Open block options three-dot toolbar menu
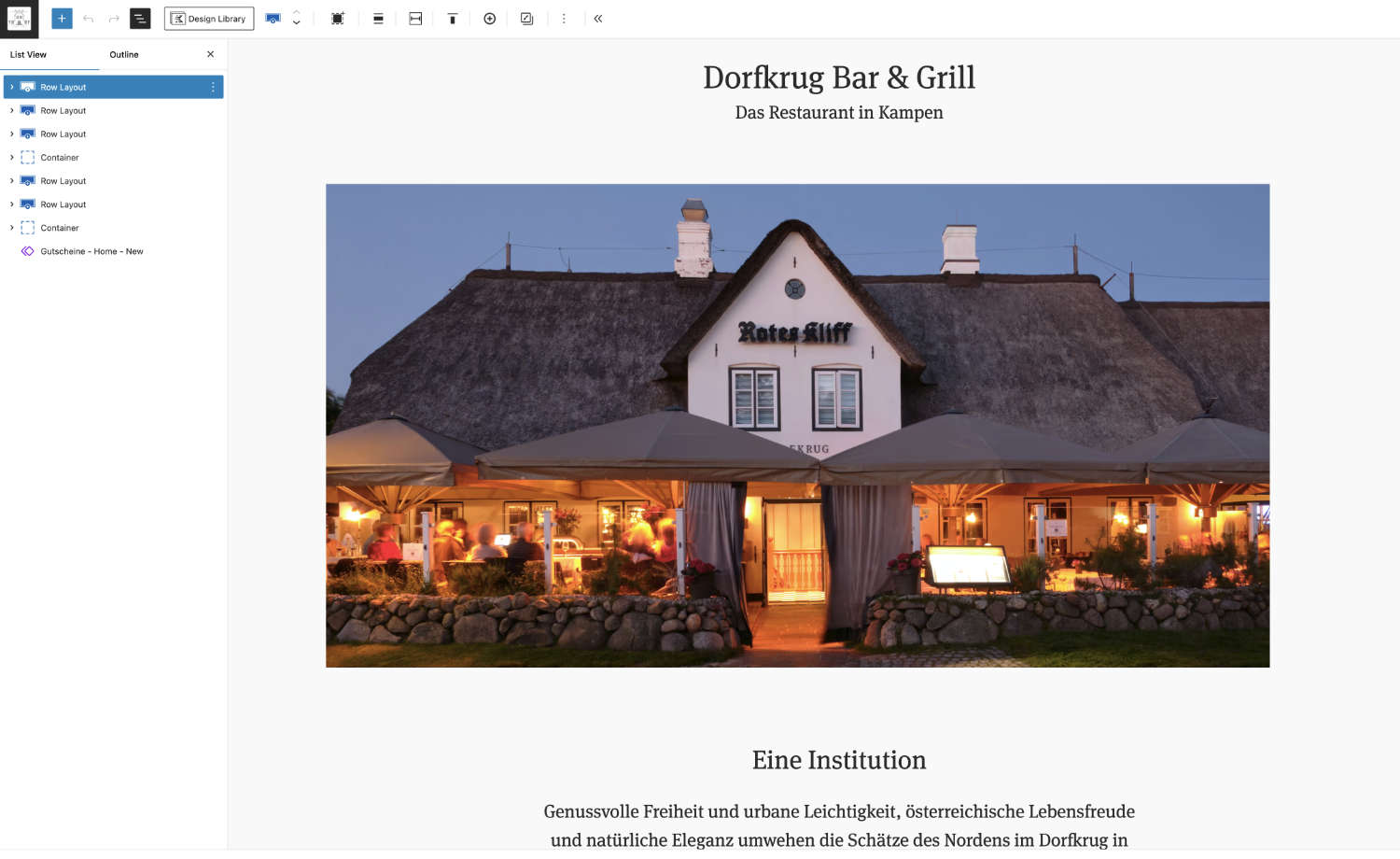 point(564,19)
